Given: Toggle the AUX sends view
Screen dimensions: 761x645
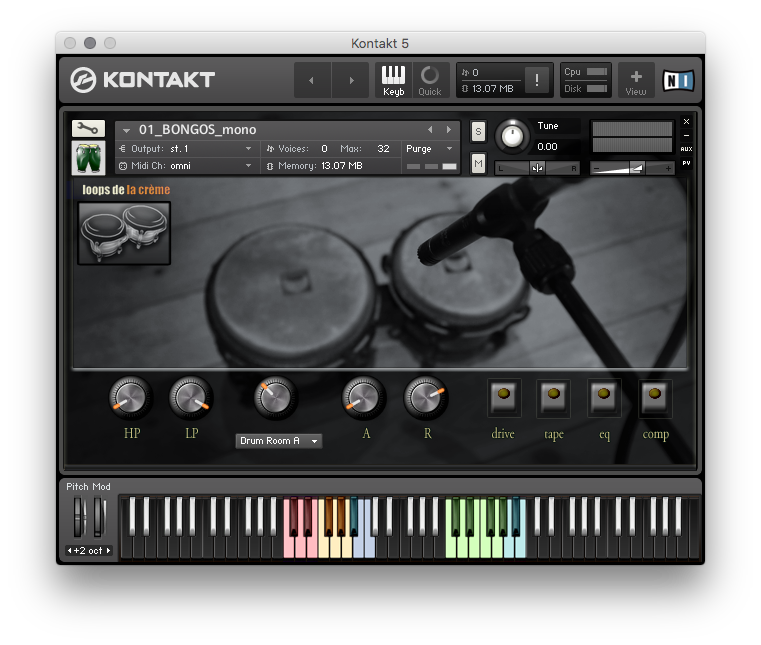Looking at the screenshot, I should click(686, 149).
